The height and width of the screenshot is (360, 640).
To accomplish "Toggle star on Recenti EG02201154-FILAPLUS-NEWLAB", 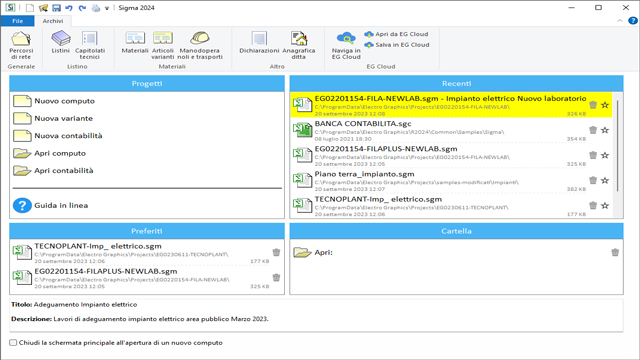I will (x=605, y=155).
